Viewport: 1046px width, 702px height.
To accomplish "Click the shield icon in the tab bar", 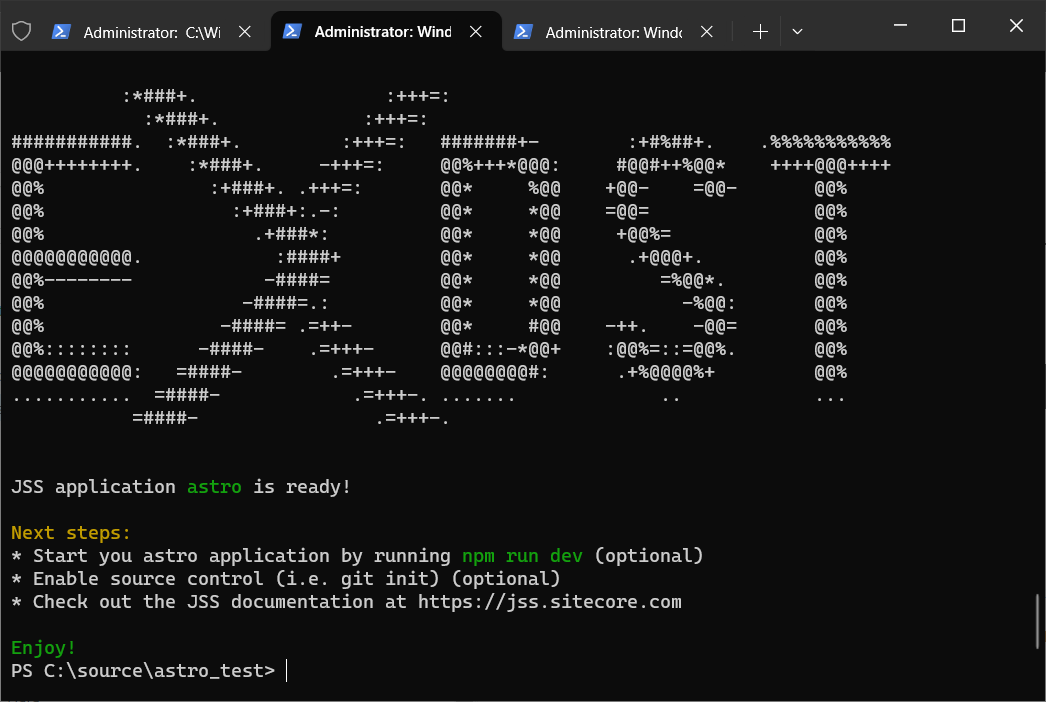I will 21,31.
